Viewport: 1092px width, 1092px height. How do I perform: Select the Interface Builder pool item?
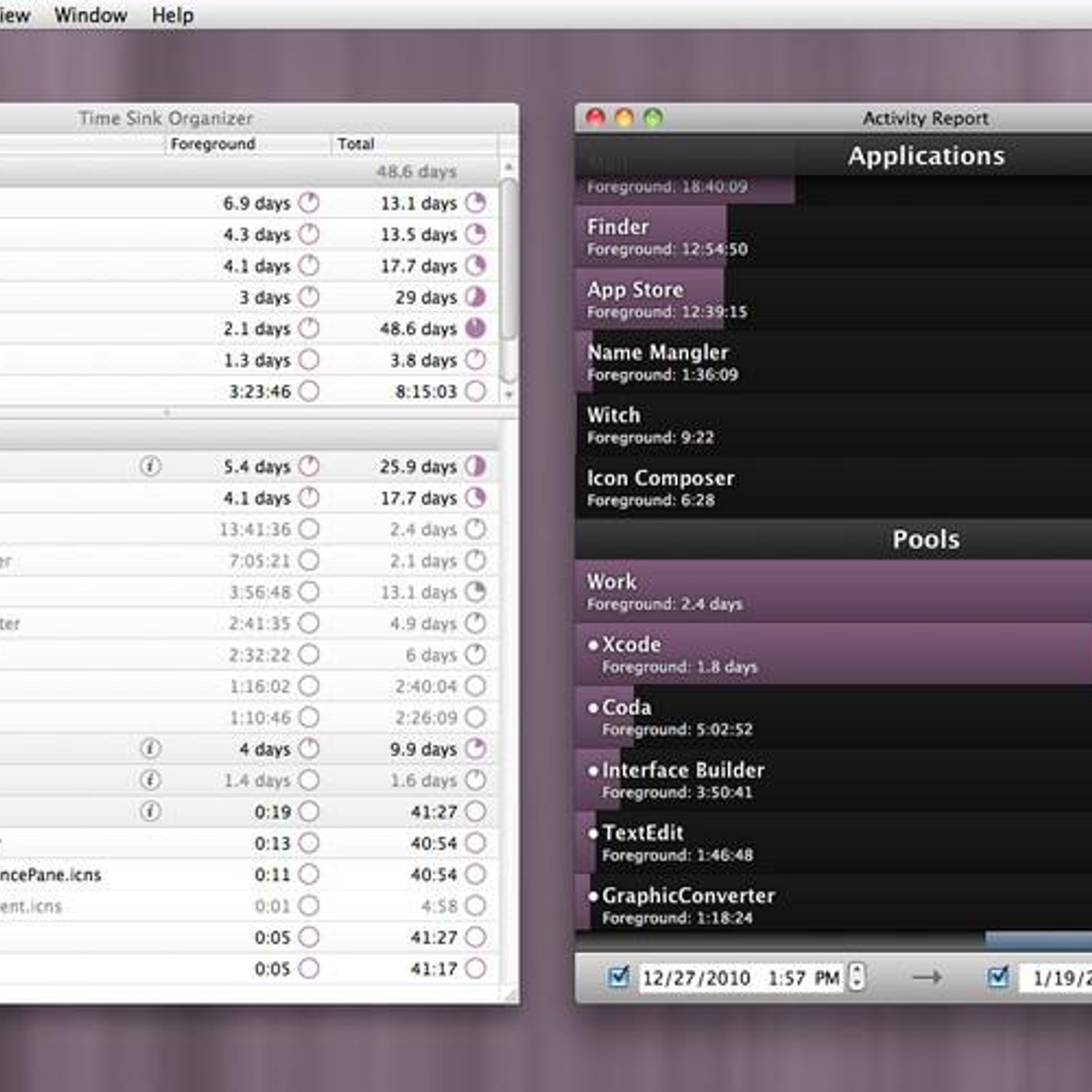coord(834,780)
